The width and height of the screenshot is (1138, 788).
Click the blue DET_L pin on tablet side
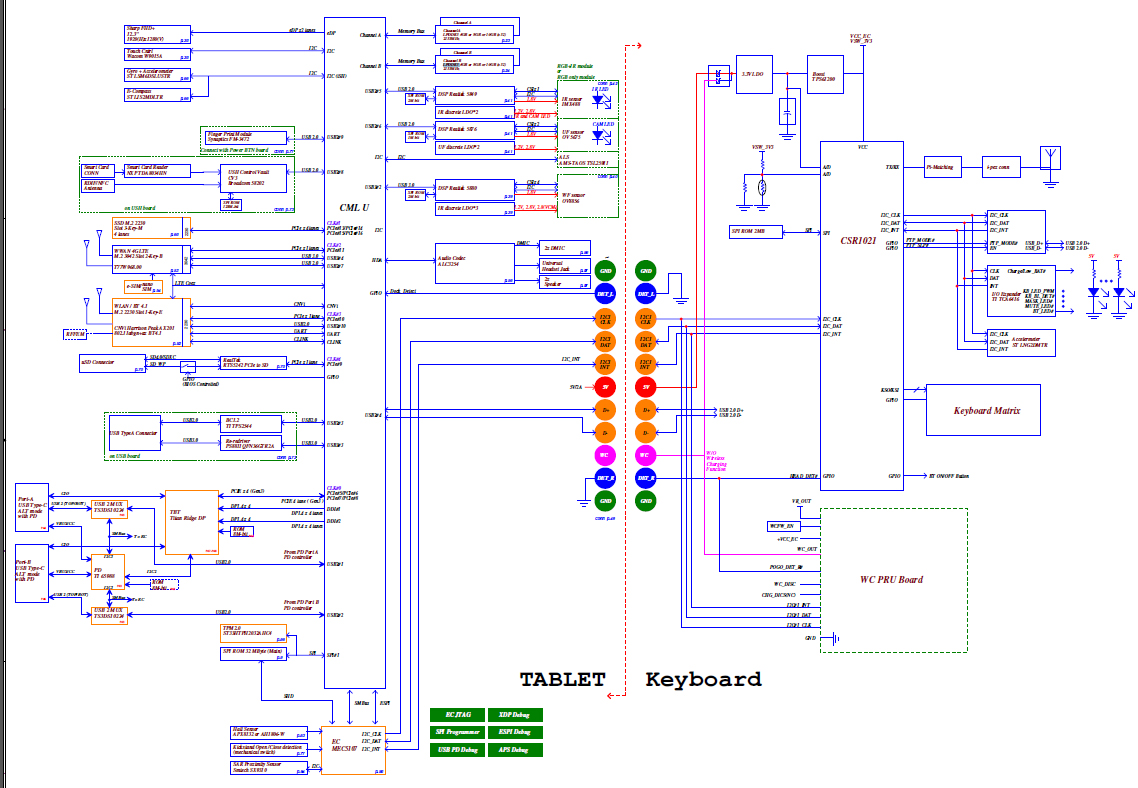[604, 294]
